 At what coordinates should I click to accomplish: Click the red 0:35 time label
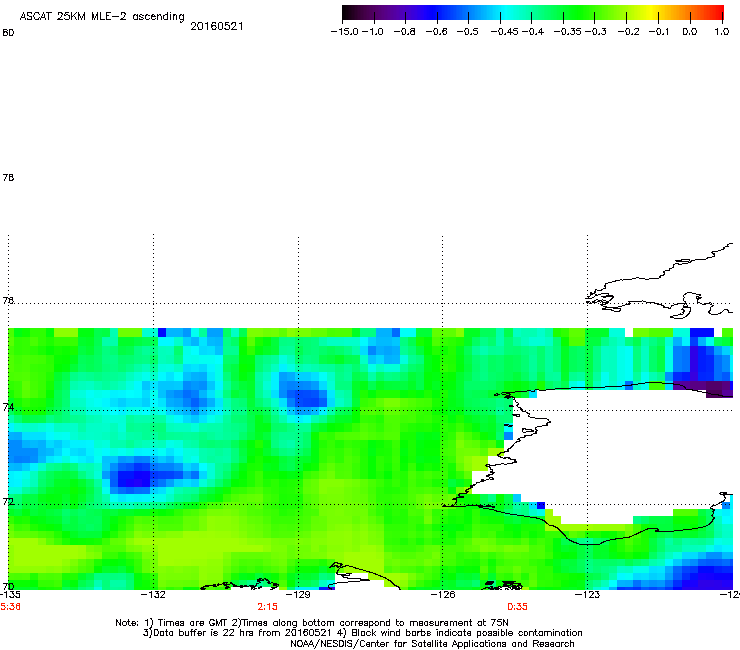point(518,607)
